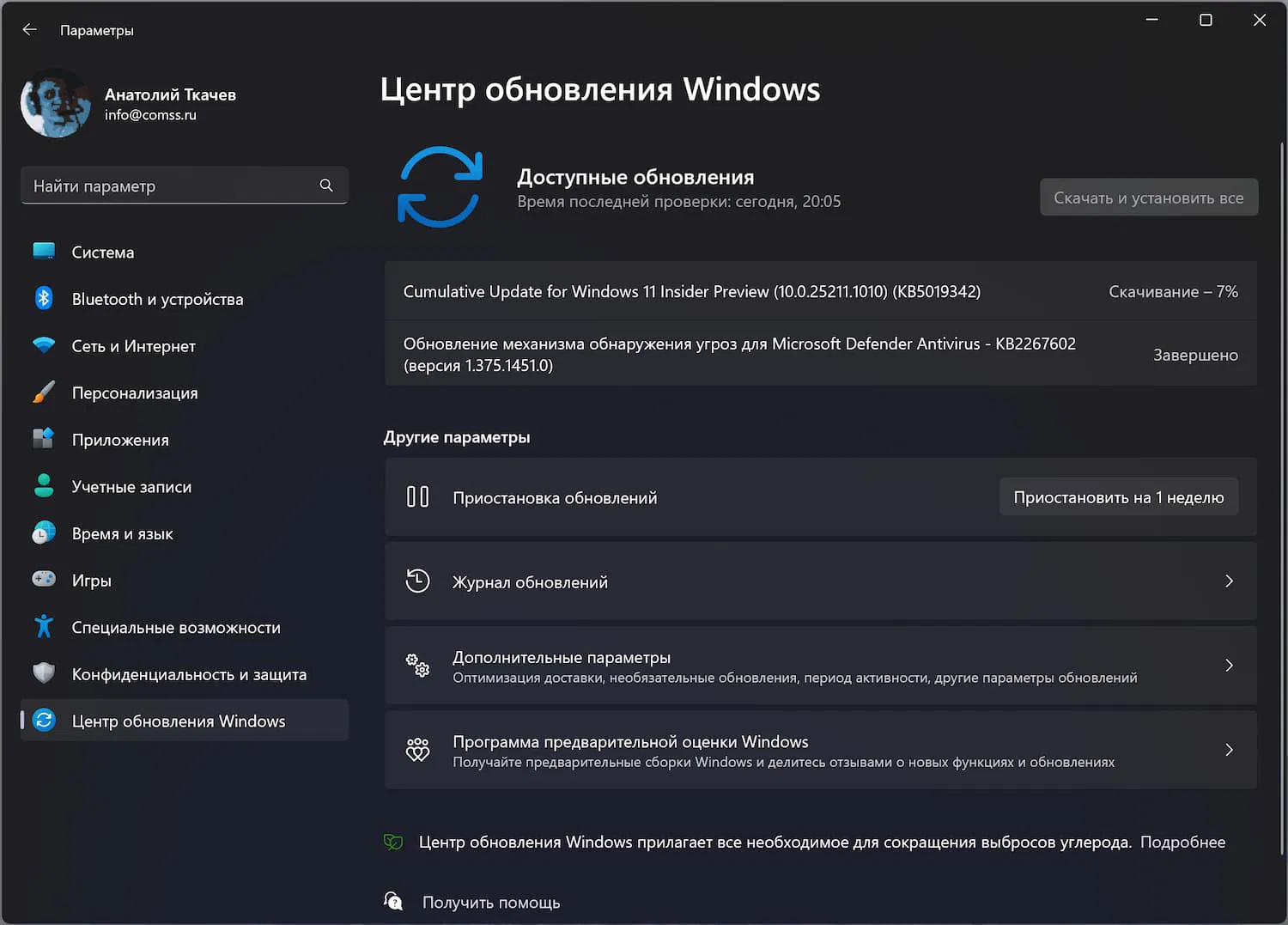
Task: Click the Приложения apps icon
Action: [44, 439]
